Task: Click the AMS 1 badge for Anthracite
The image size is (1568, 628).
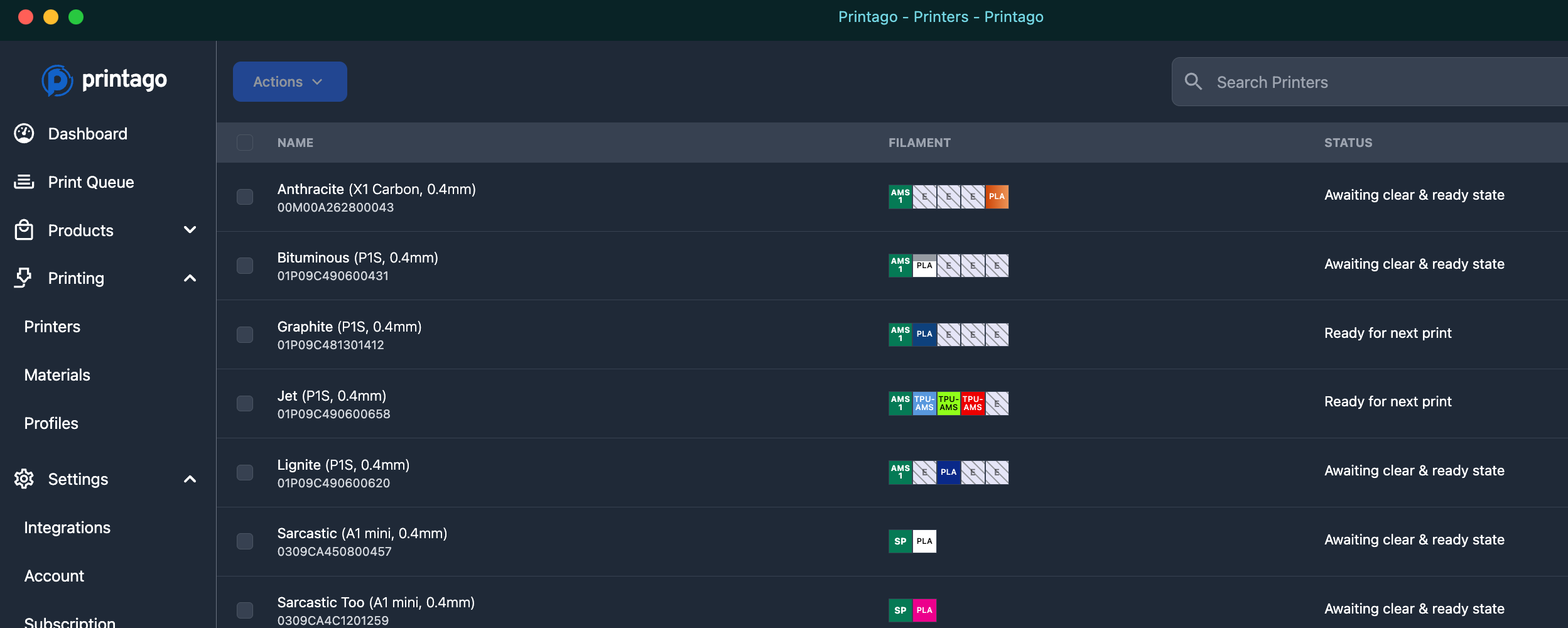Action: coord(900,197)
